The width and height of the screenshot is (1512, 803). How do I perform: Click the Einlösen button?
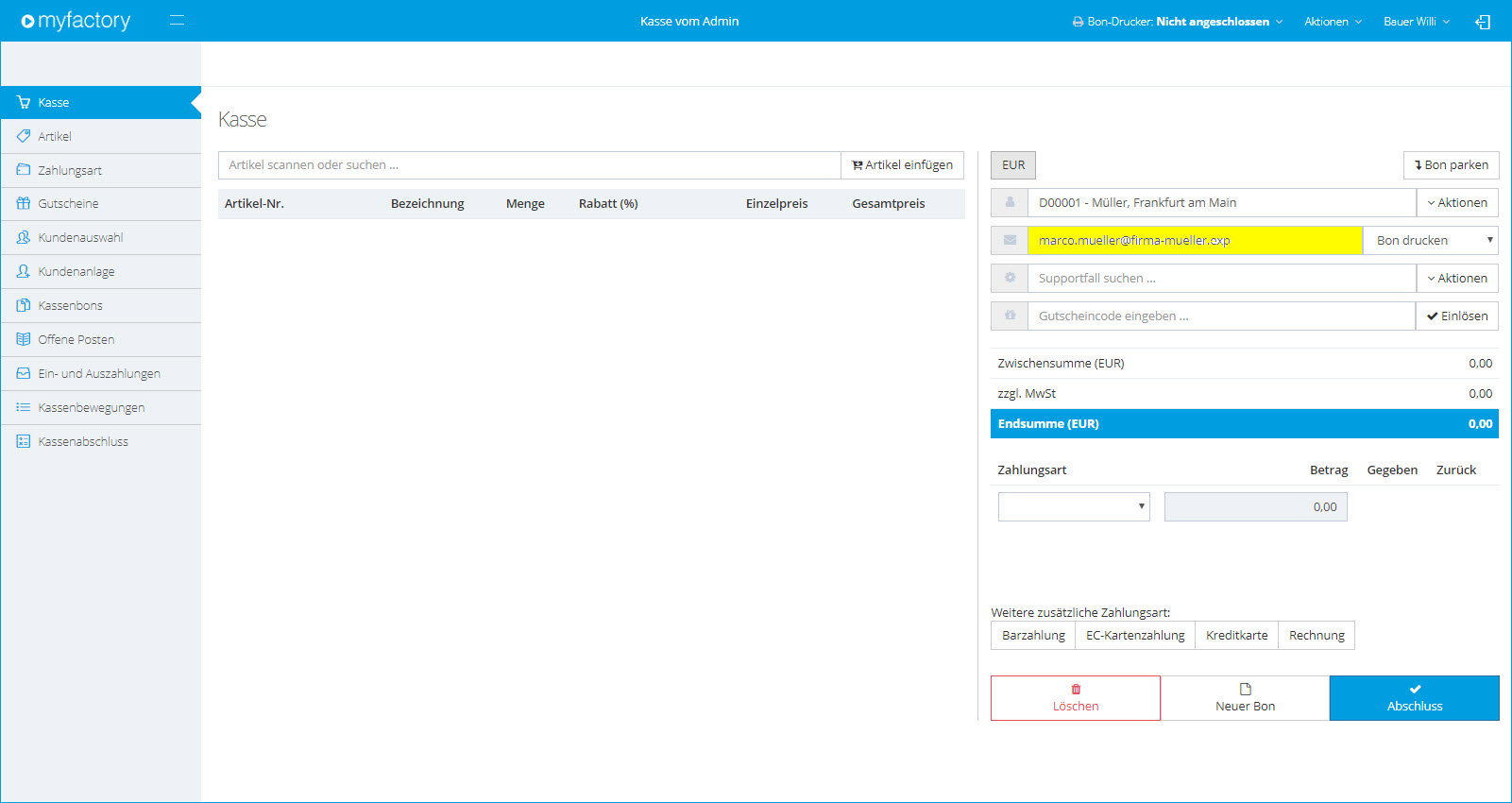click(1457, 316)
